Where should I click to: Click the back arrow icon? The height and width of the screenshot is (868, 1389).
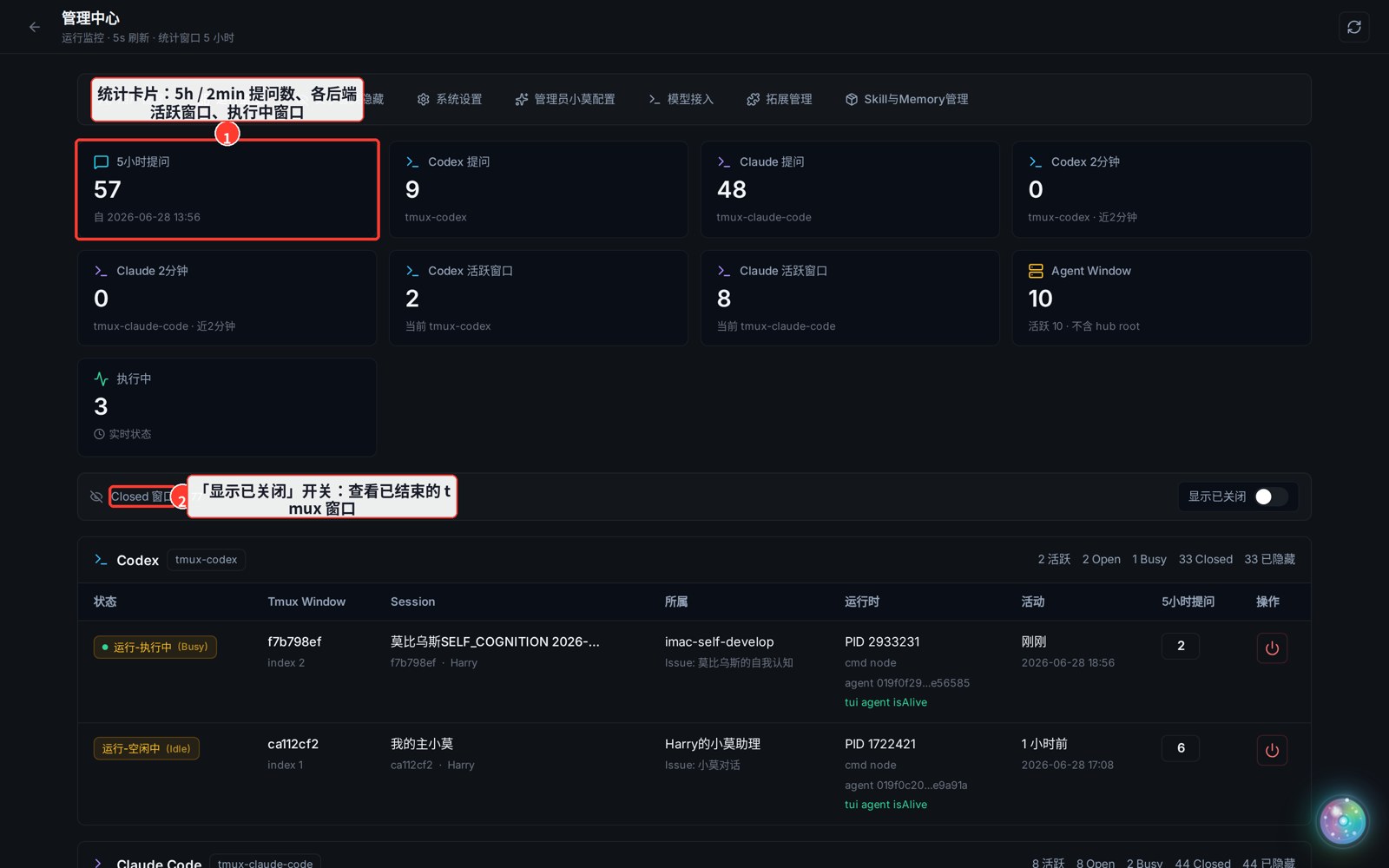click(35, 27)
